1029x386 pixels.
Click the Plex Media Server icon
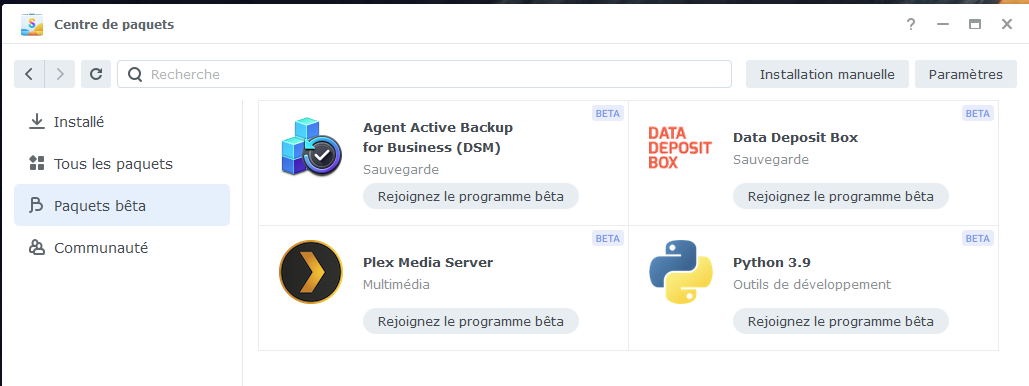[x=310, y=272]
